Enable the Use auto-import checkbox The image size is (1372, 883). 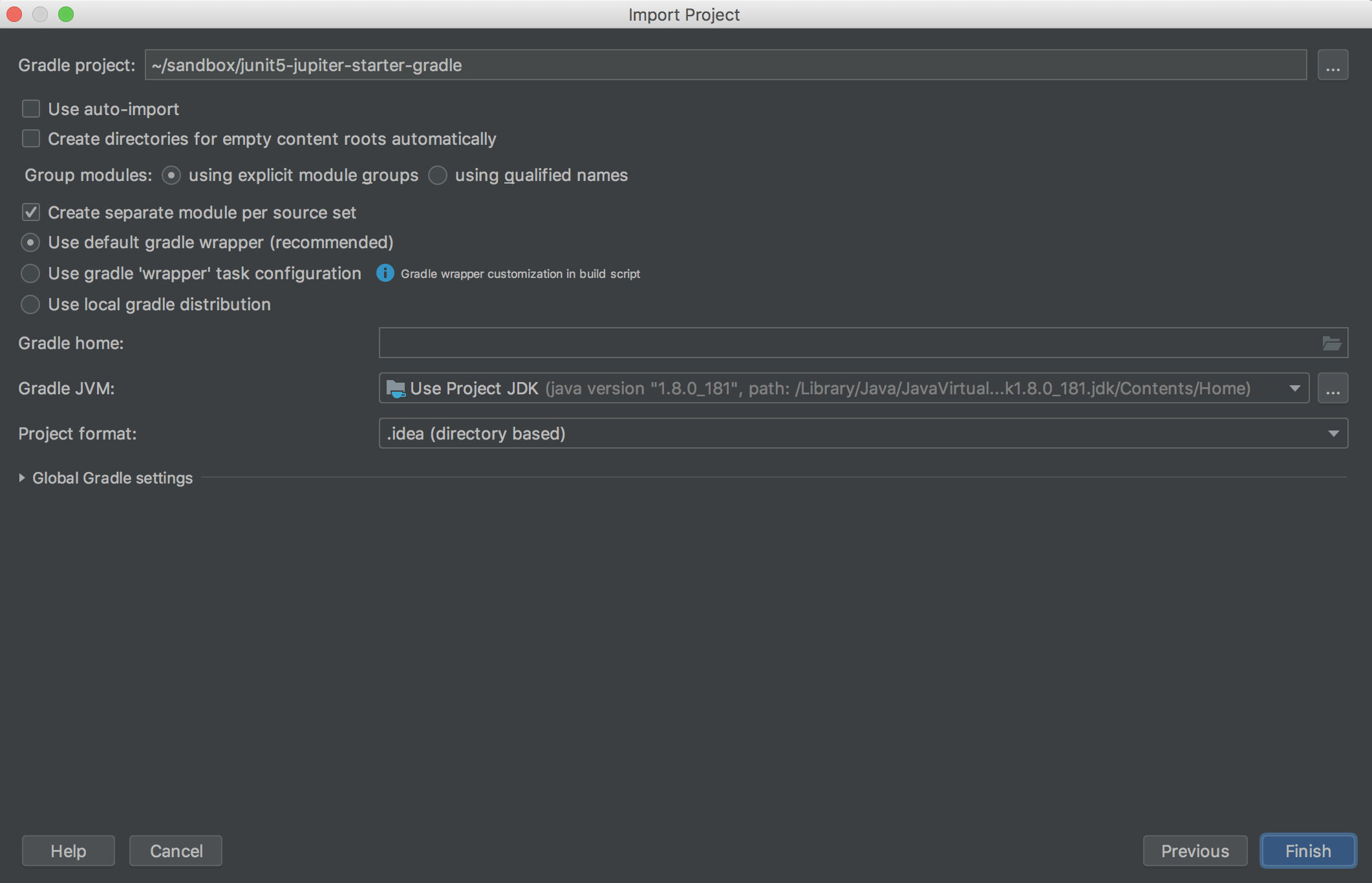(31, 109)
